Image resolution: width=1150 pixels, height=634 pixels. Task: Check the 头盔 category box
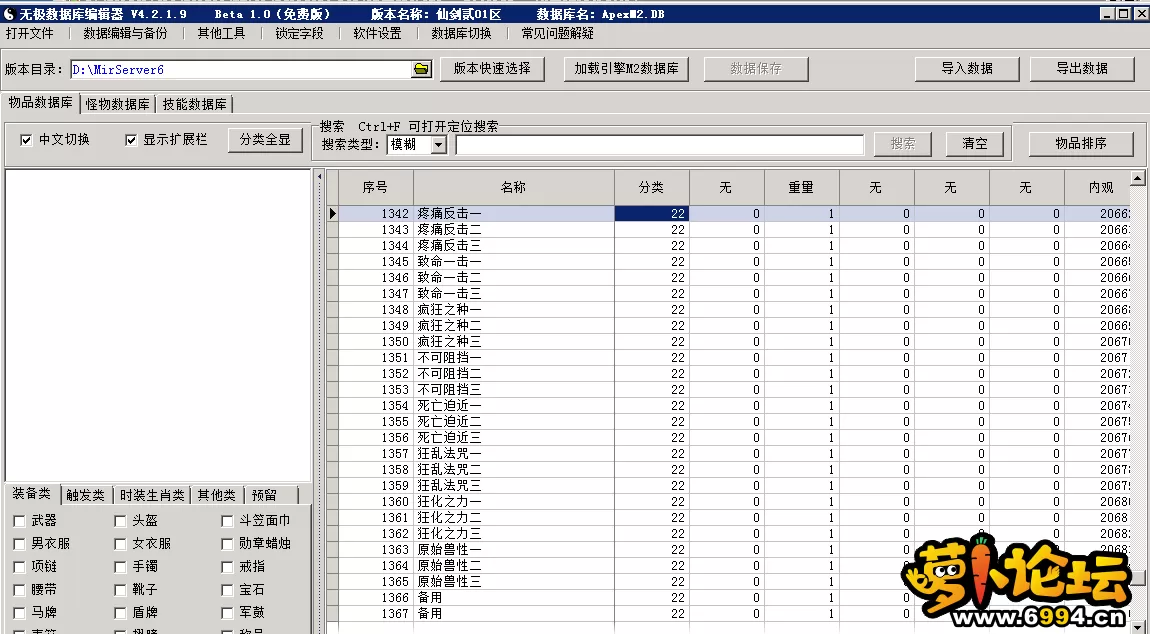pos(120,521)
